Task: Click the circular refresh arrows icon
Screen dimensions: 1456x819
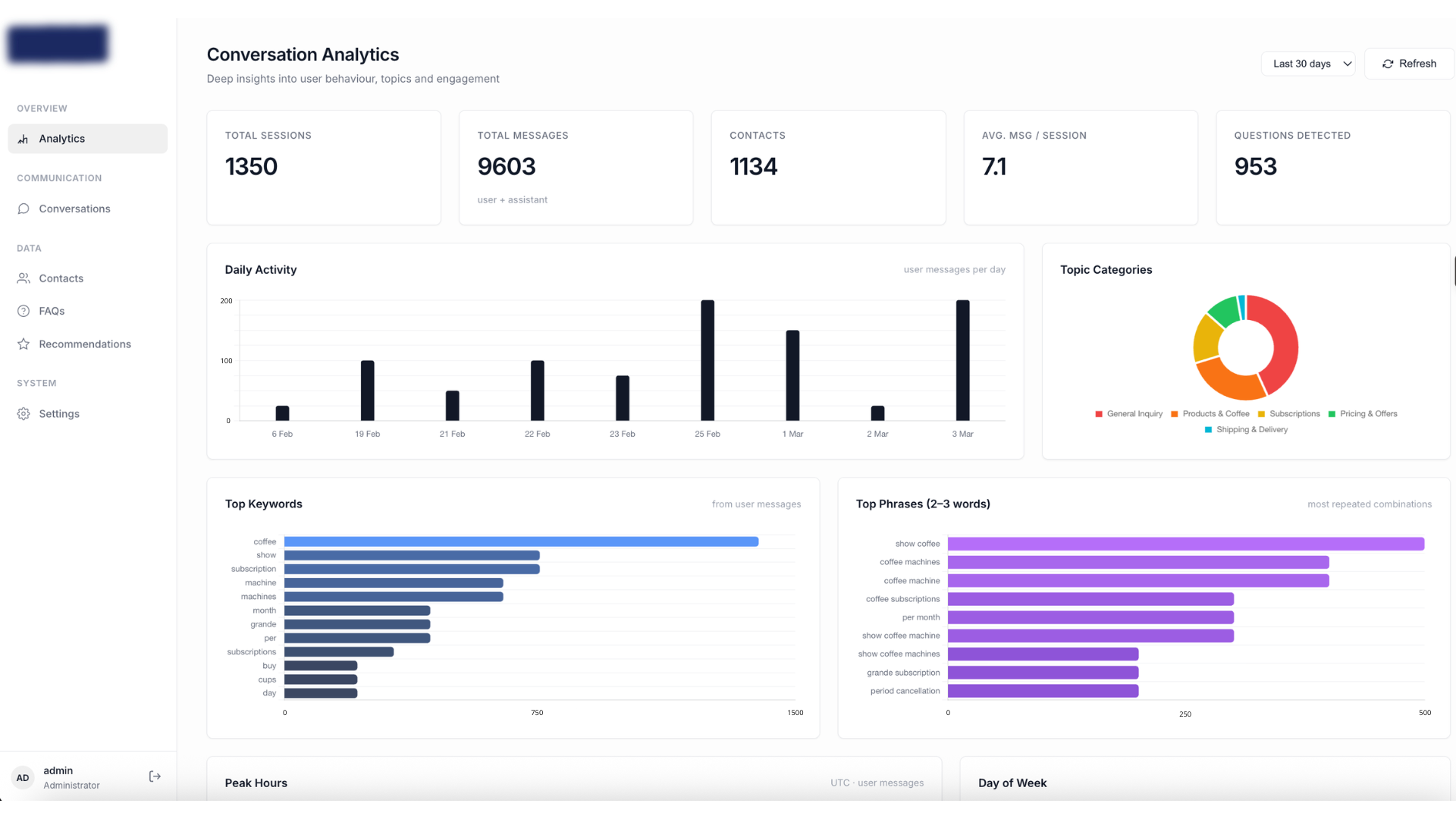Action: coord(1388,64)
